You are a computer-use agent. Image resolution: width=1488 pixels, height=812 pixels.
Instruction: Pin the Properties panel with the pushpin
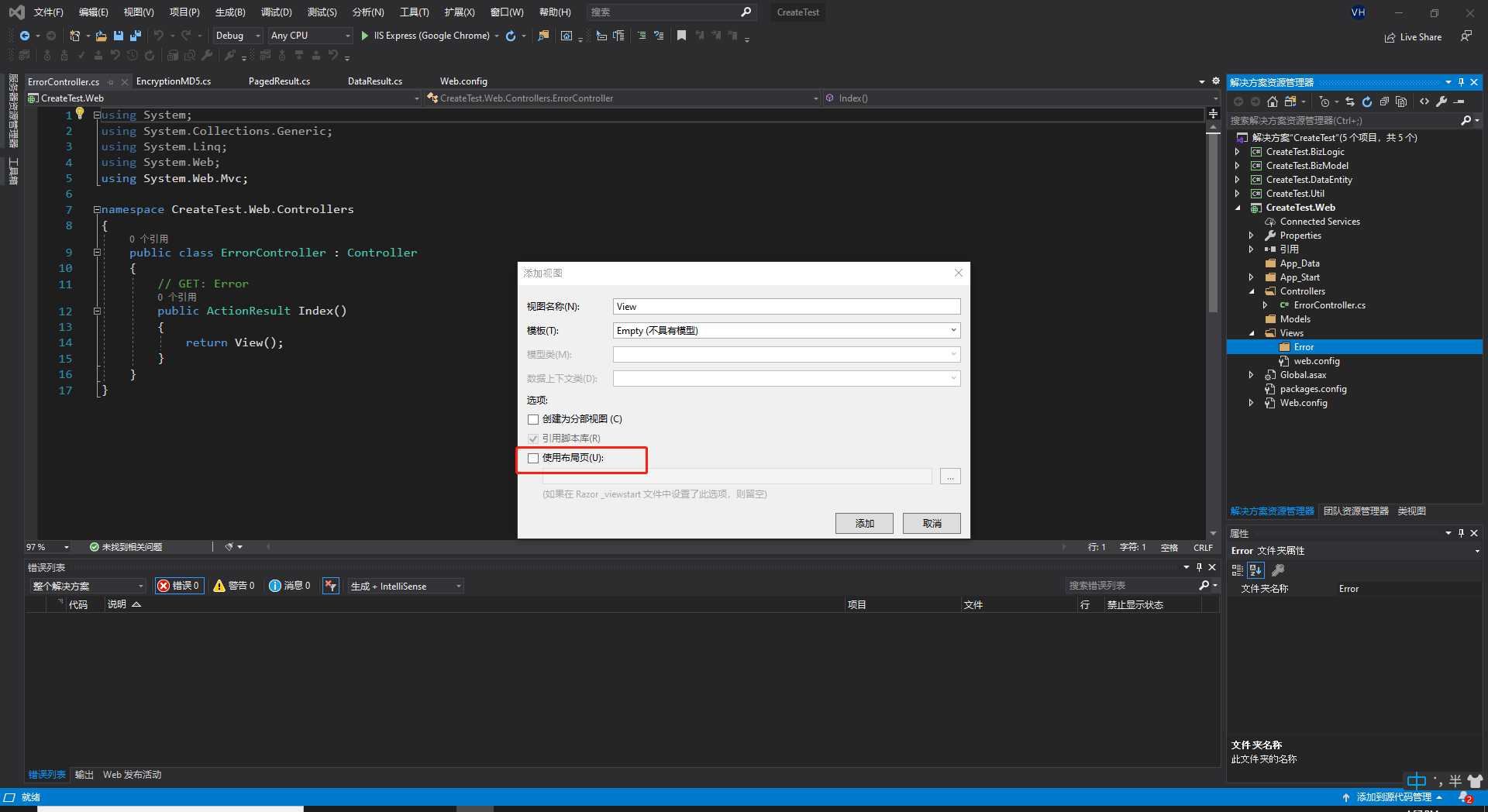(x=1462, y=533)
